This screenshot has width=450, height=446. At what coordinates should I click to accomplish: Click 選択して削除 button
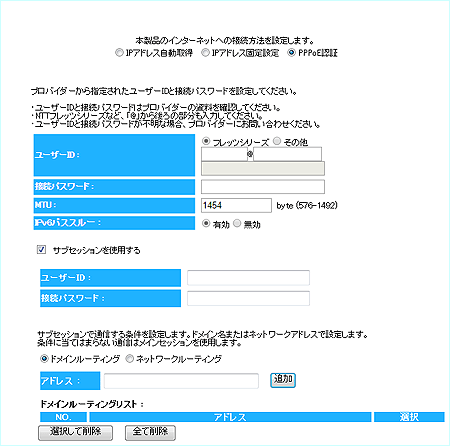tap(76, 433)
